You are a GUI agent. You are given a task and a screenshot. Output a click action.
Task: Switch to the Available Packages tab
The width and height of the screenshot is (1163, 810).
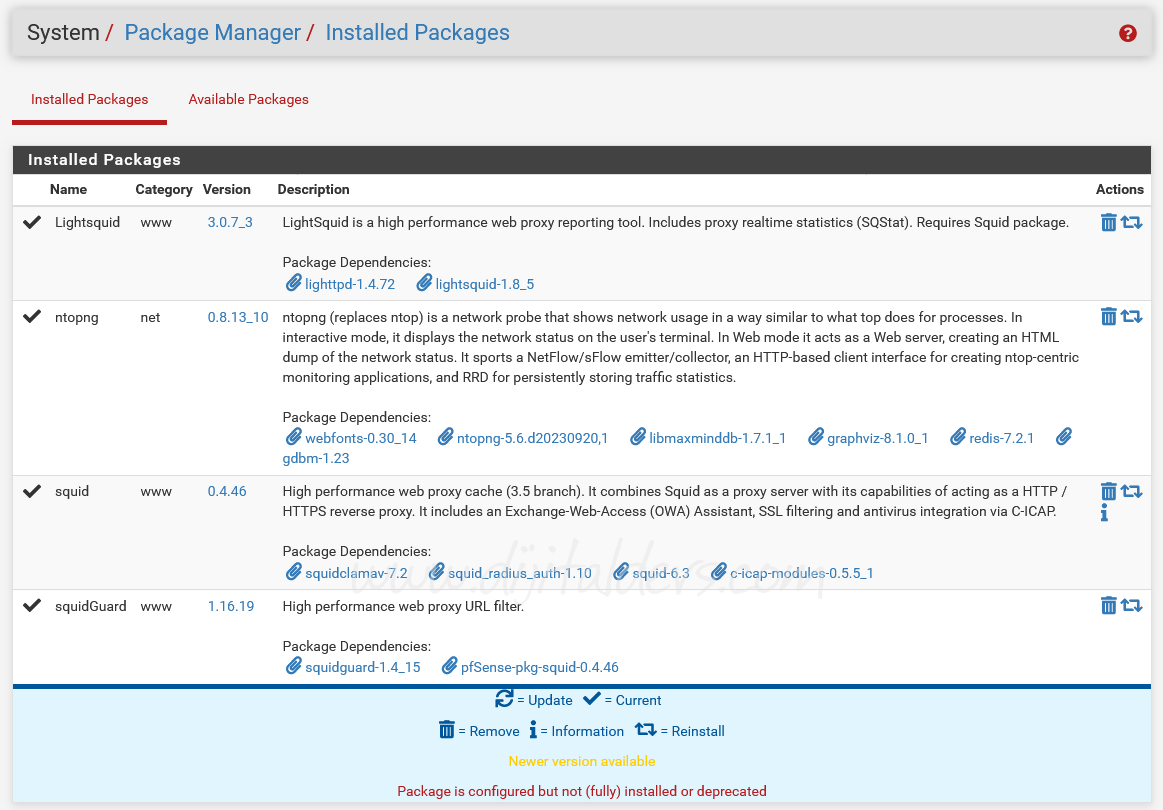click(x=248, y=100)
